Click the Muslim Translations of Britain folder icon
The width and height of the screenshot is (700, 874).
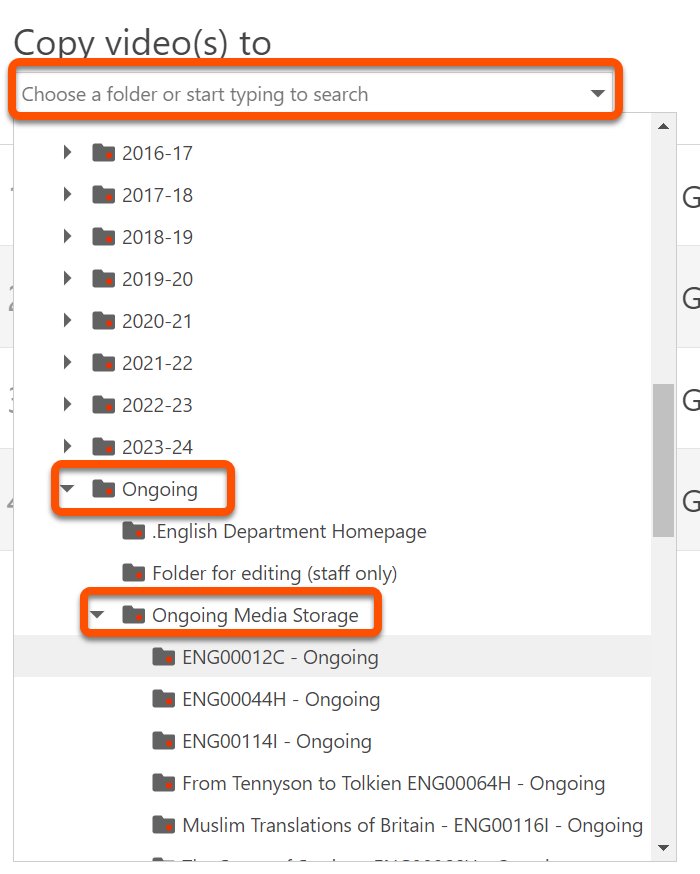tap(163, 825)
